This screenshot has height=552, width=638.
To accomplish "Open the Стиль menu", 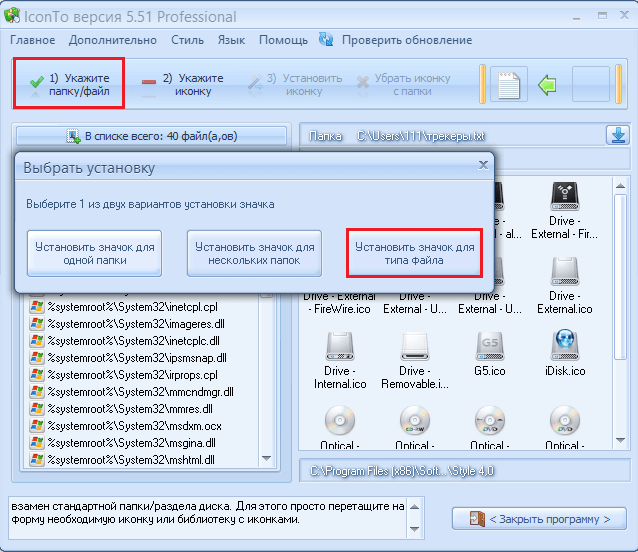I will coord(187,40).
